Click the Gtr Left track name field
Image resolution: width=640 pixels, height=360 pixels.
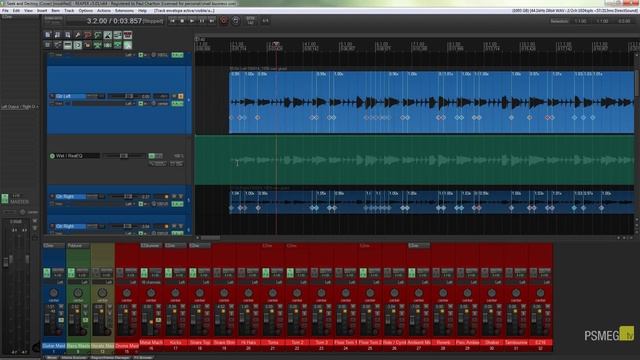(70, 96)
